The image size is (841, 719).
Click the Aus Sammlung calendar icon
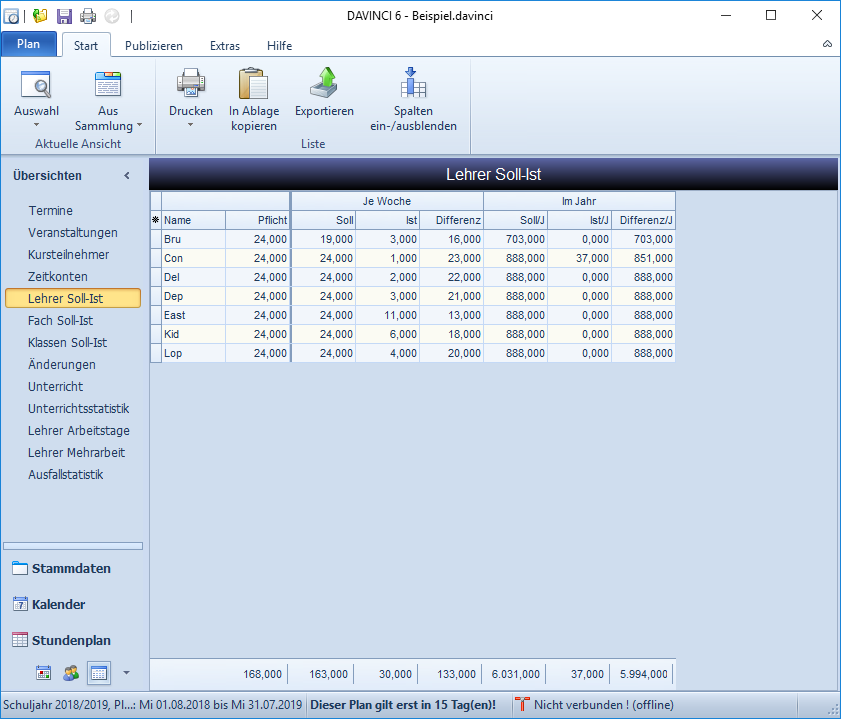108,85
